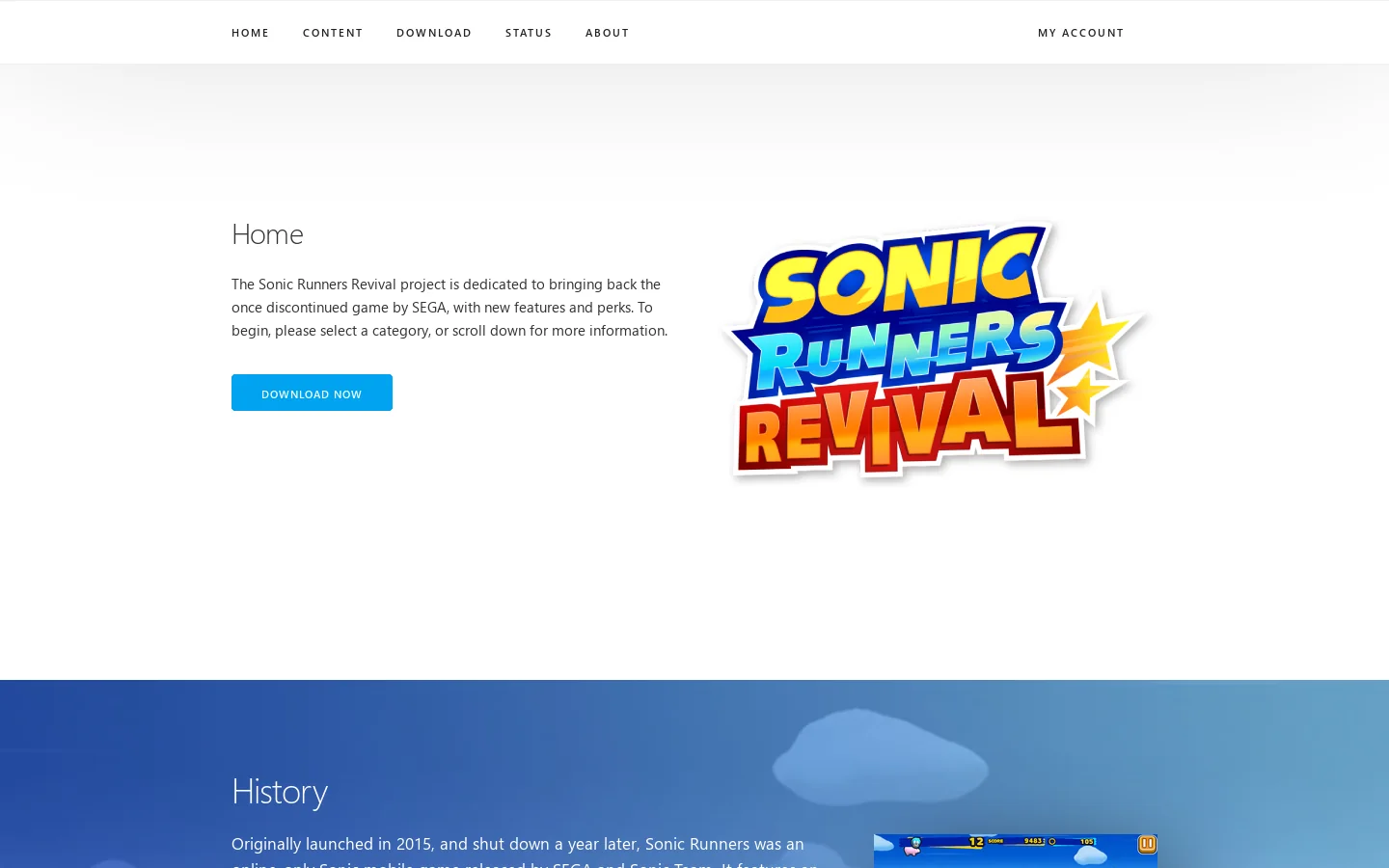Screen dimensions: 1389x868
Task: Click the Download Now button
Action: click(312, 393)
